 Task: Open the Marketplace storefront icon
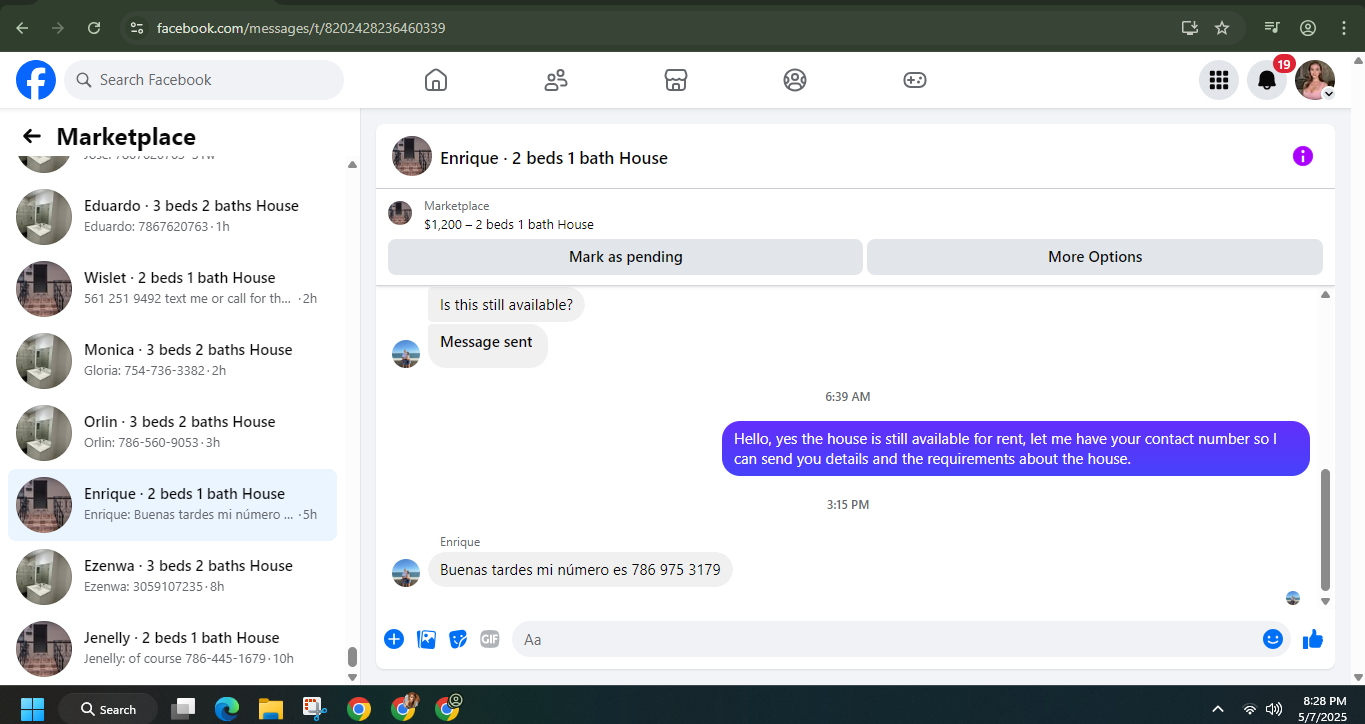point(676,80)
